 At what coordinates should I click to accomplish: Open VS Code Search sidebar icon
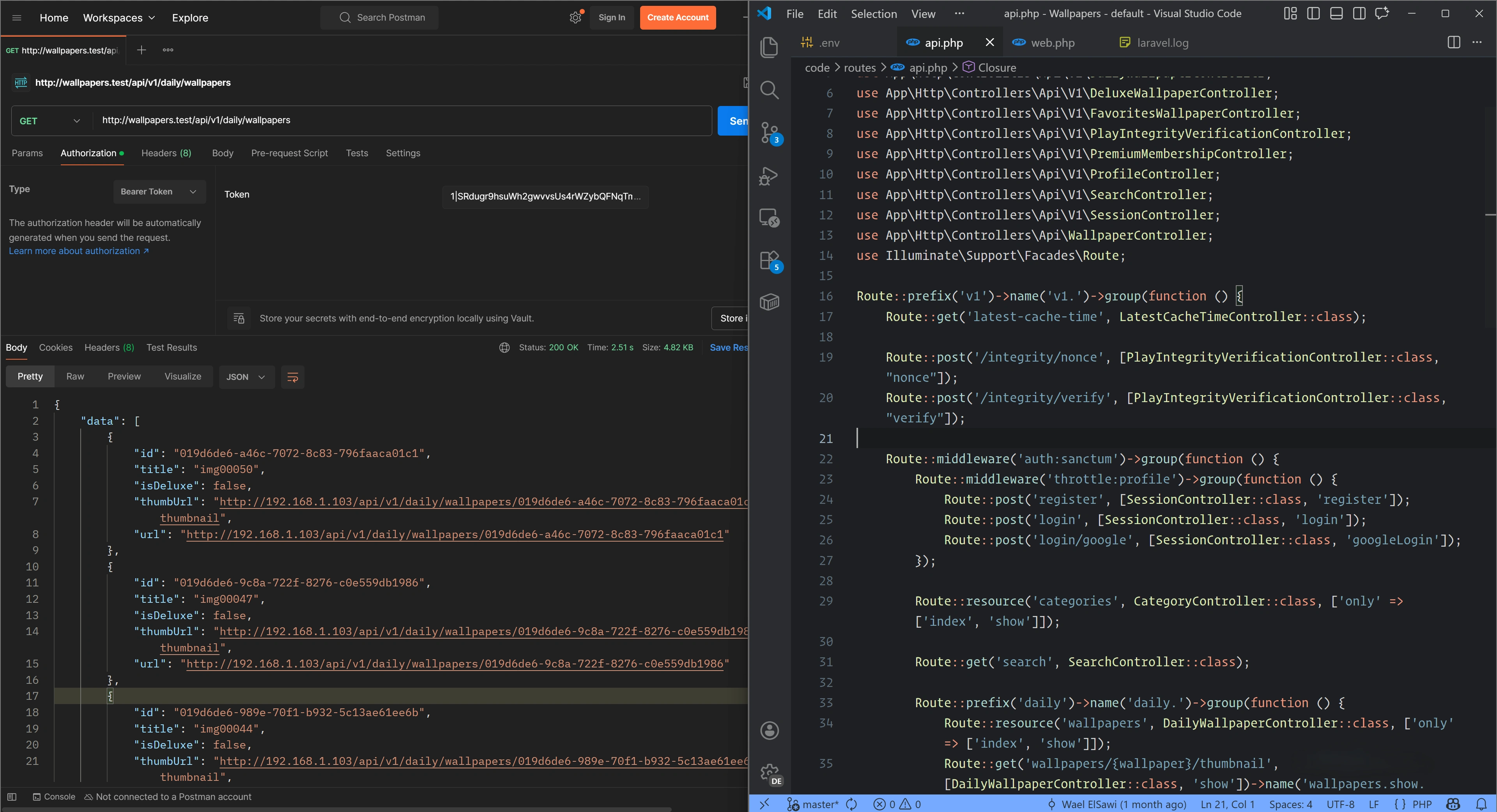click(769, 90)
